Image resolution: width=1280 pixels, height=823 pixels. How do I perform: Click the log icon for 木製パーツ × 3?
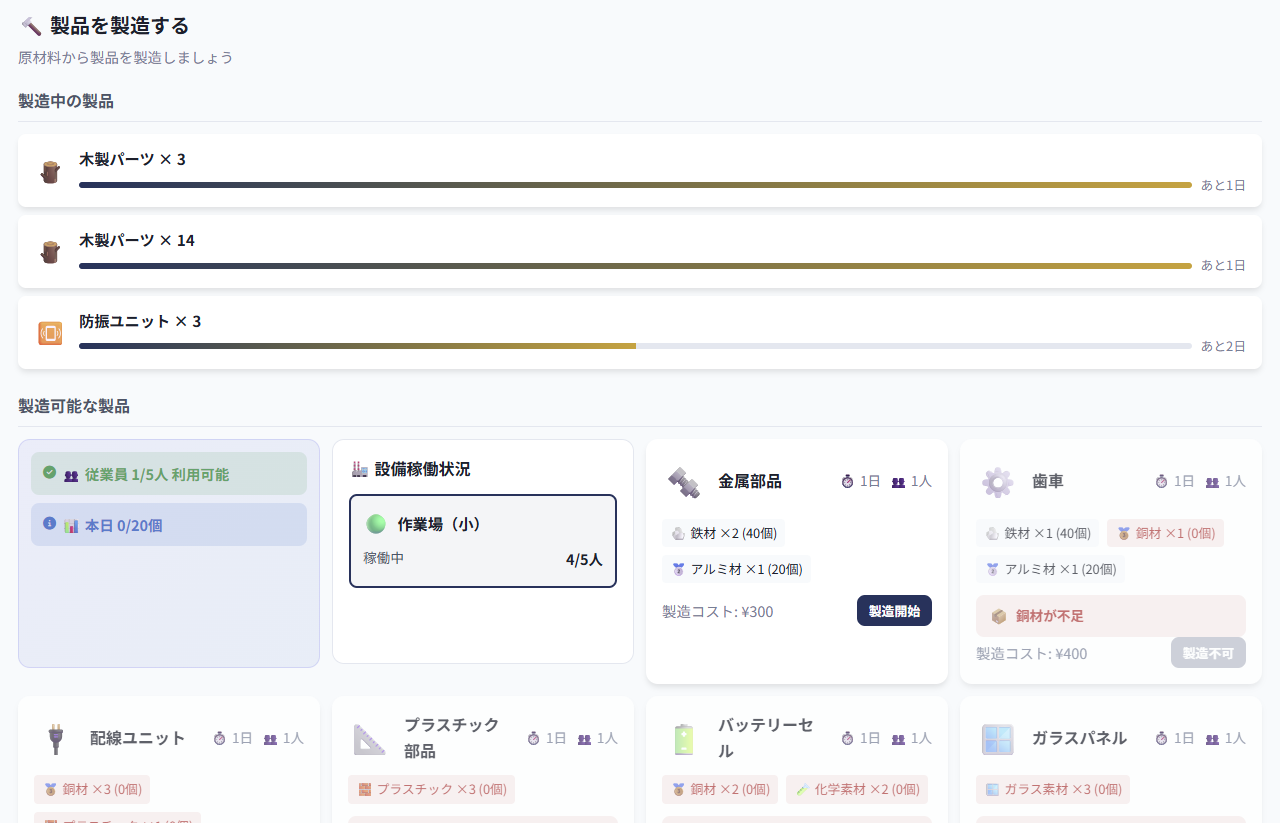50,171
